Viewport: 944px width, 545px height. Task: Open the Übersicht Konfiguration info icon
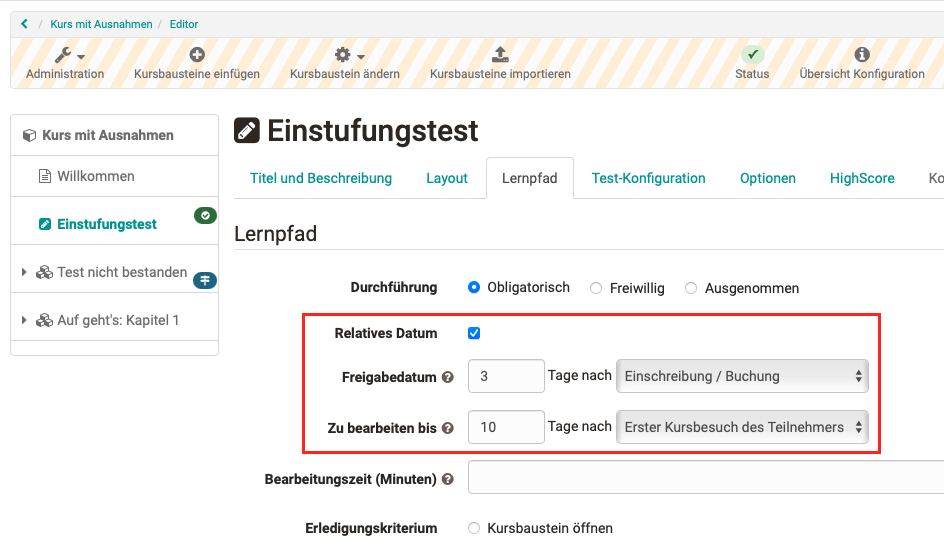point(862,55)
